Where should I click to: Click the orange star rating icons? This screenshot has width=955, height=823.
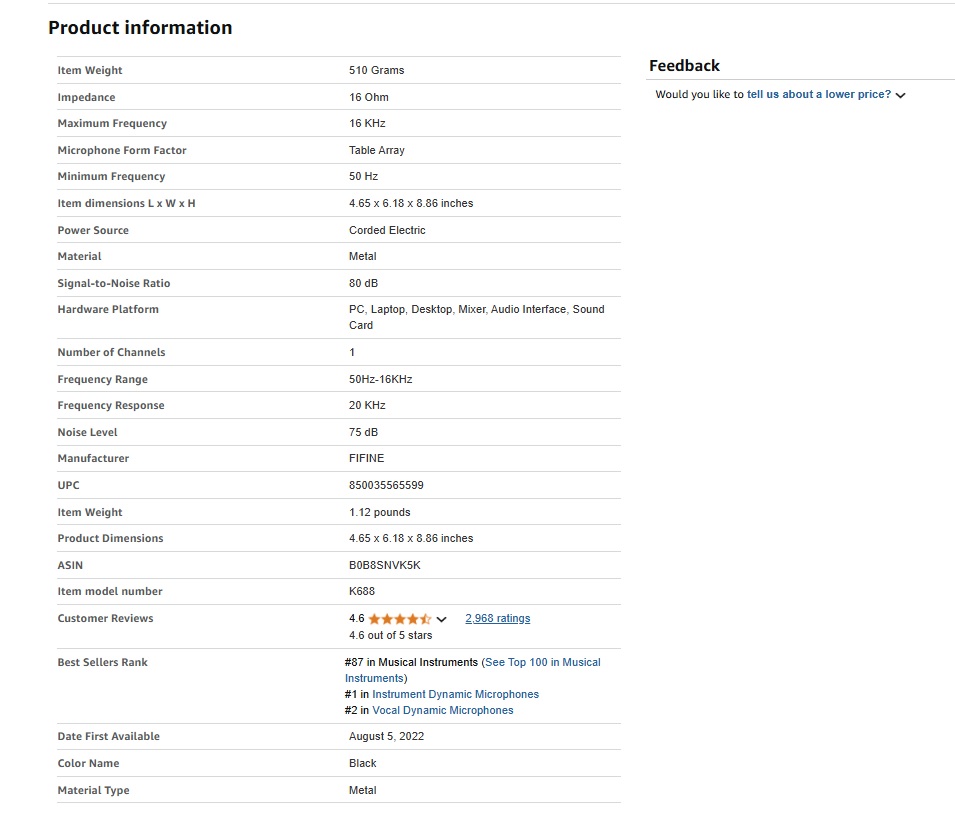(400, 619)
